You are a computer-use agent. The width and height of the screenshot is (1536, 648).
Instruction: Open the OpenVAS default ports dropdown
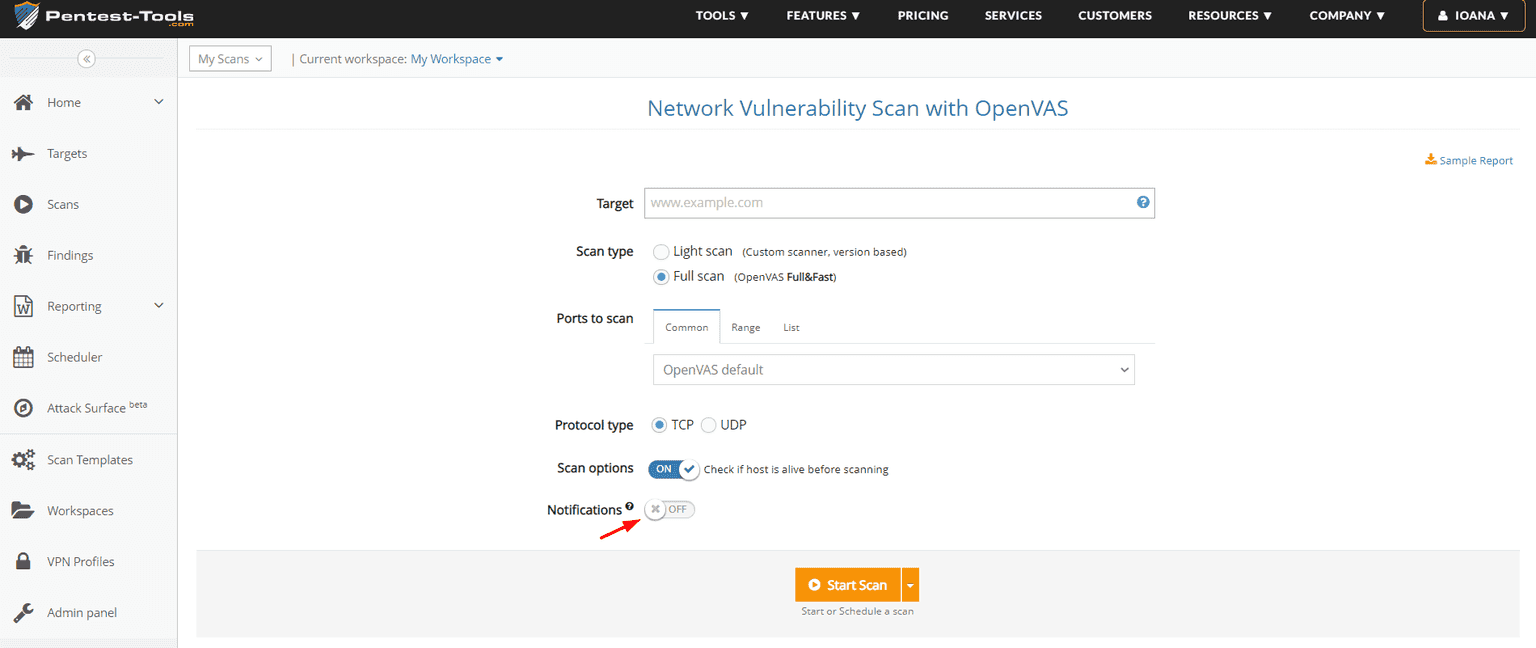pyautogui.click(x=893, y=370)
